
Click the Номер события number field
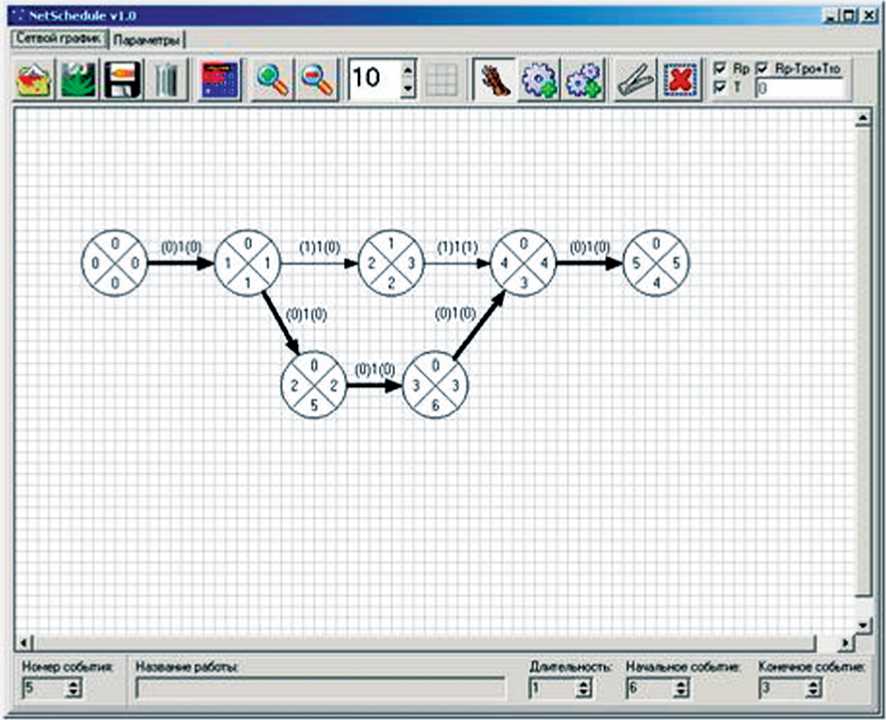coord(45,688)
